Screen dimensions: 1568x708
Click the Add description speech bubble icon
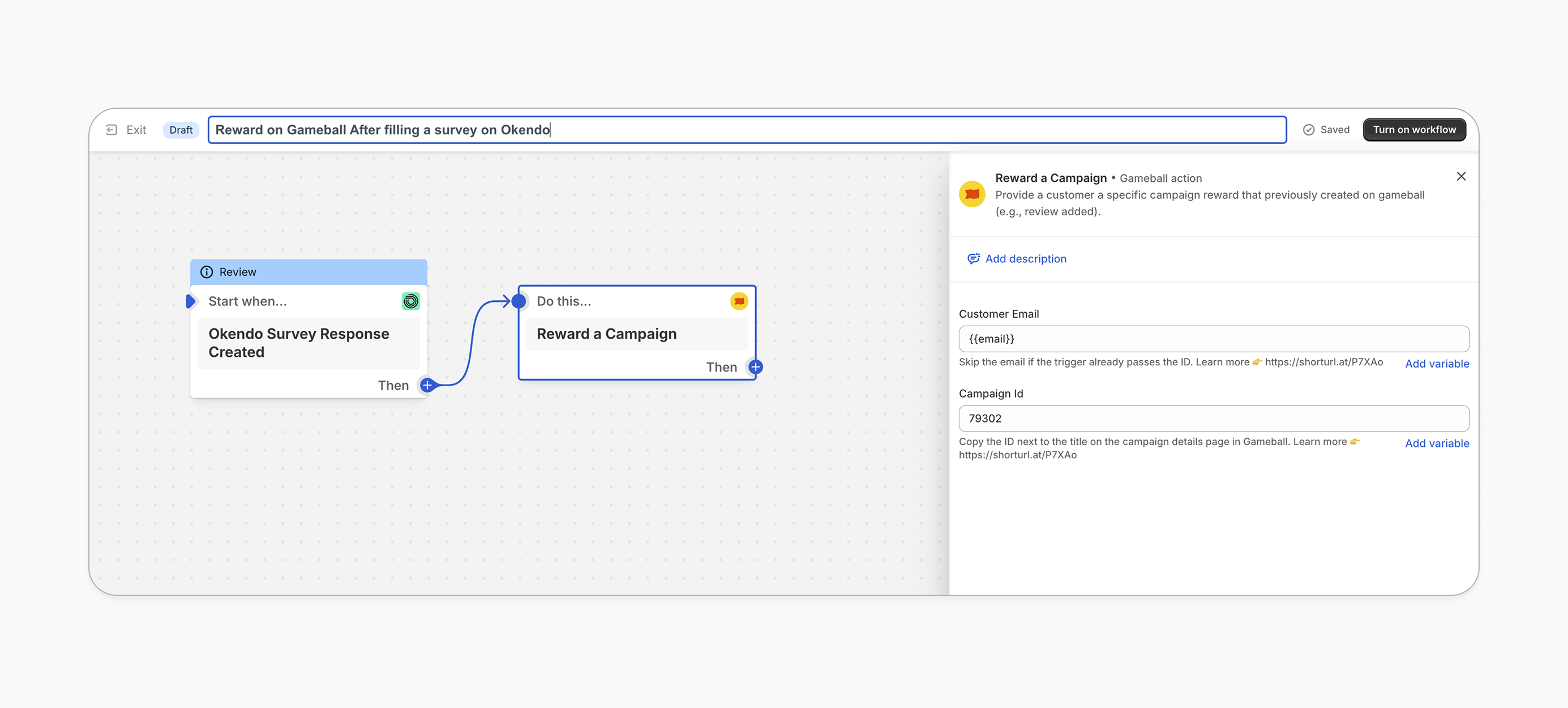(x=974, y=258)
